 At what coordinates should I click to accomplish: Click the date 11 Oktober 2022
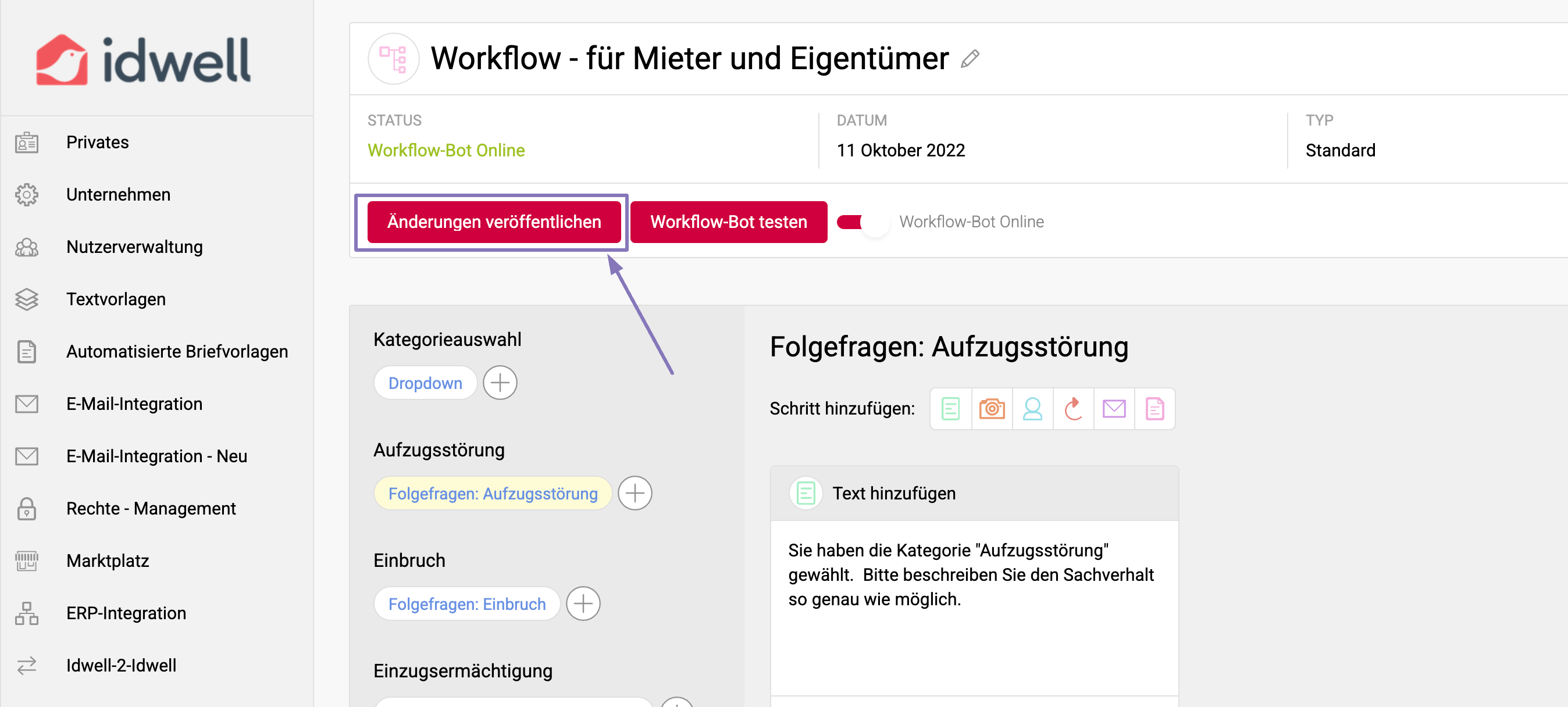[x=900, y=150]
